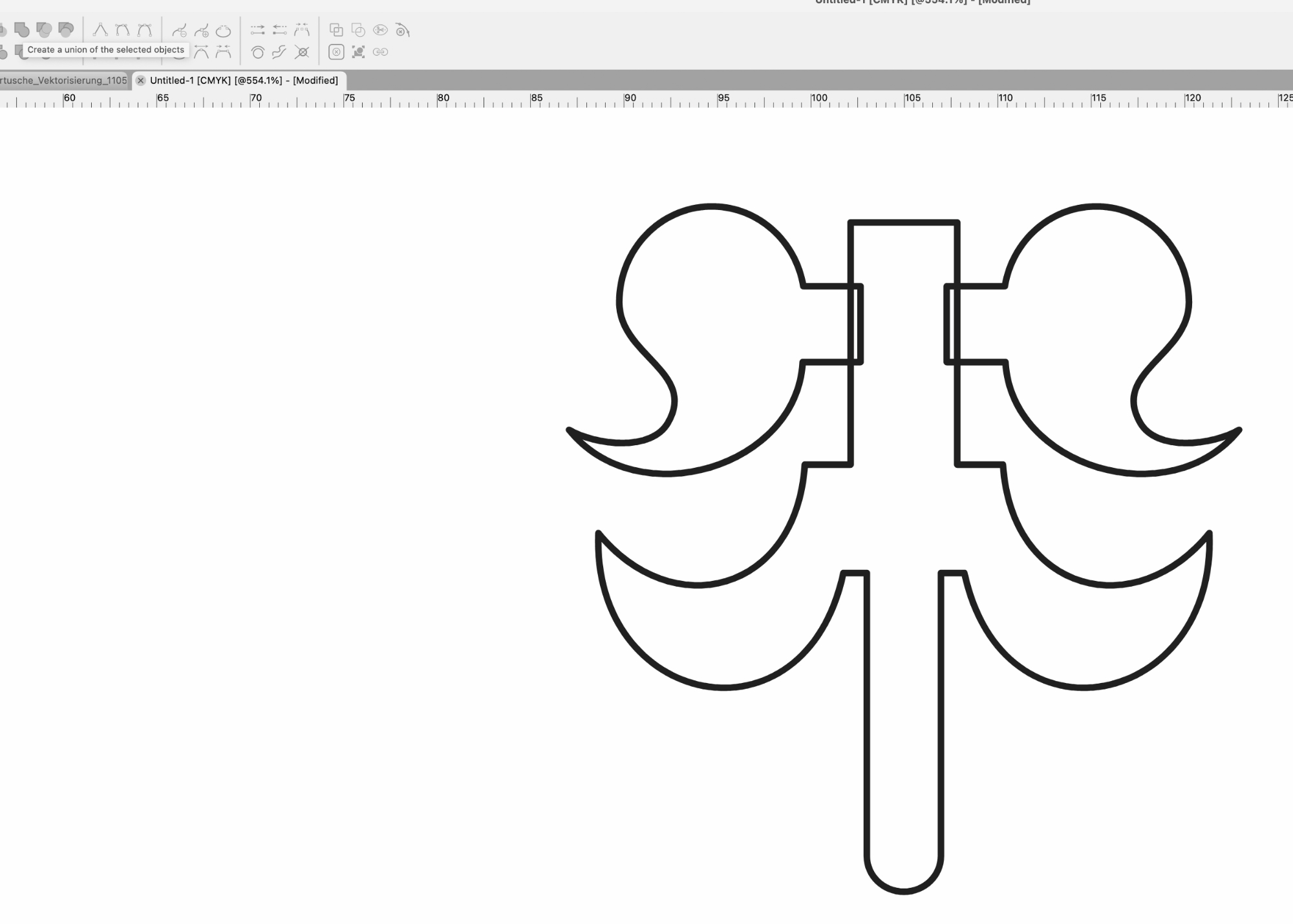Click the rounded square with X icon
The image size is (1293, 924).
point(336,52)
